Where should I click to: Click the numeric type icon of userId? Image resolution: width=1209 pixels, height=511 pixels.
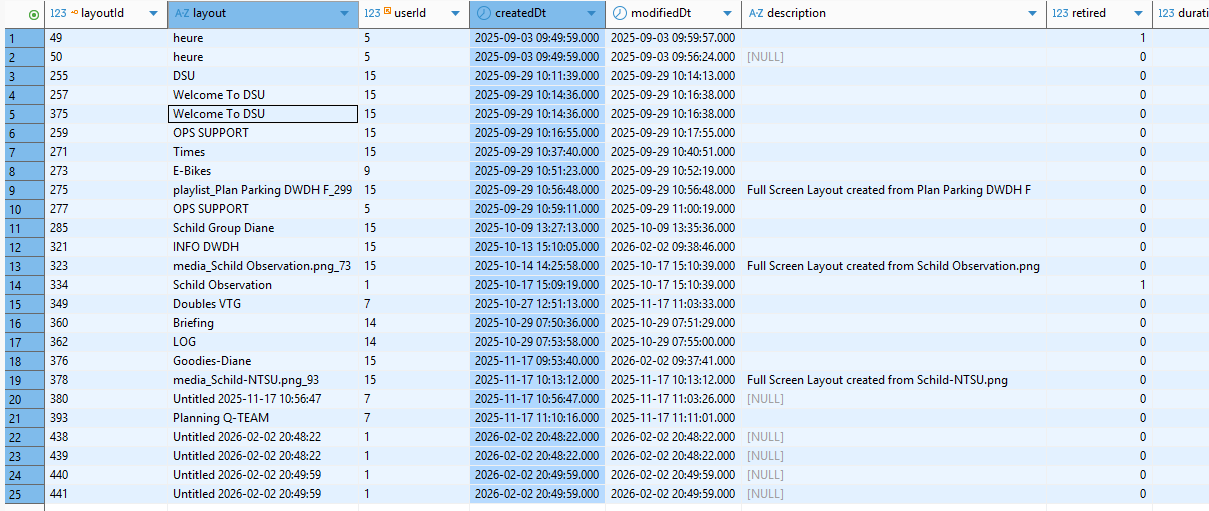point(372,14)
